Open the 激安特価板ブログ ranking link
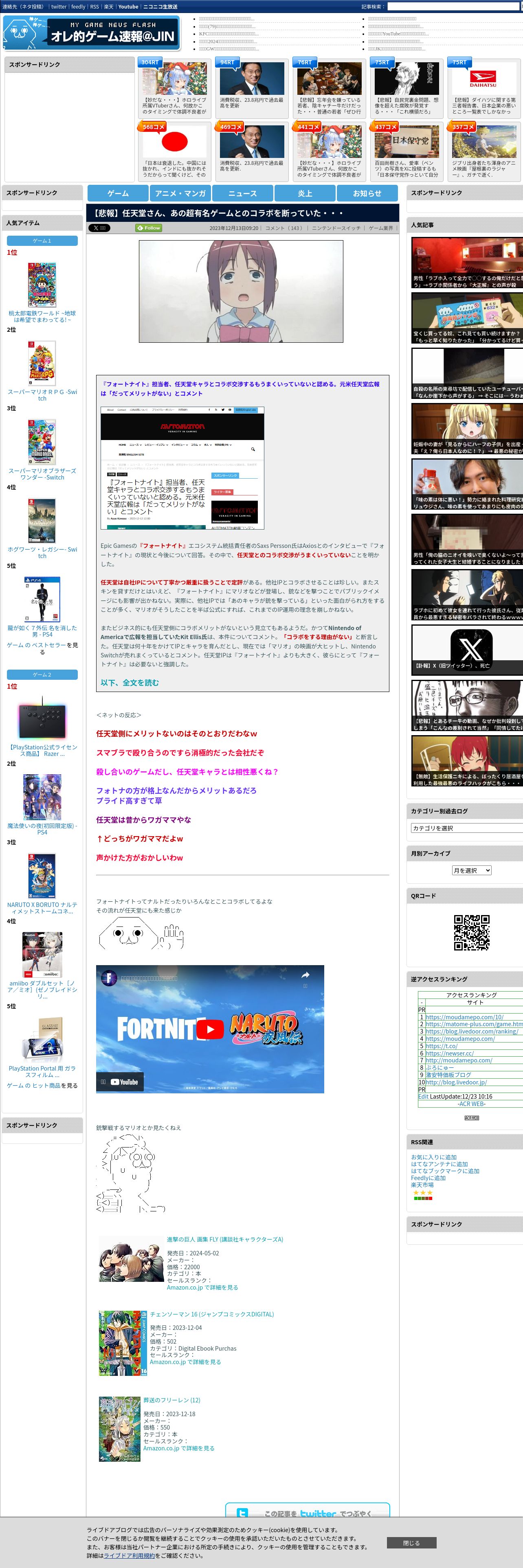The height and width of the screenshot is (1568, 523). pos(448,1075)
